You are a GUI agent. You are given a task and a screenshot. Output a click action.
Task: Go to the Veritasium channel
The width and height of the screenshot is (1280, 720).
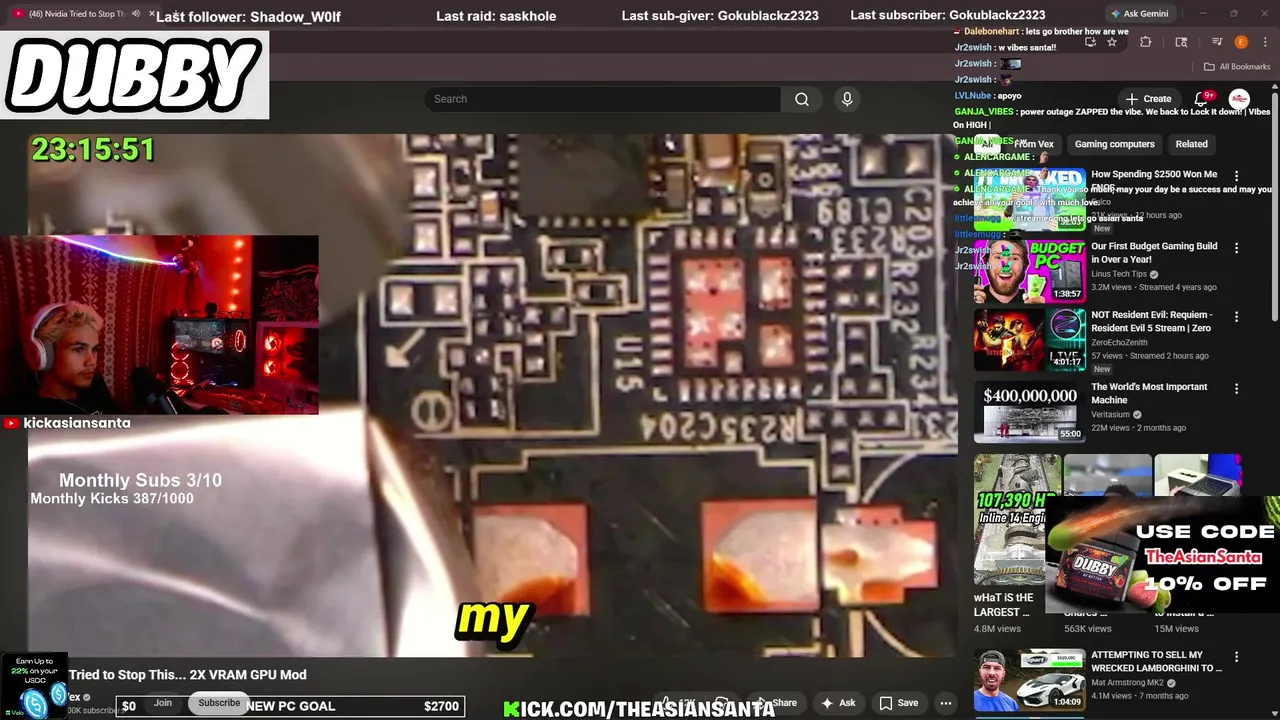coord(1110,414)
